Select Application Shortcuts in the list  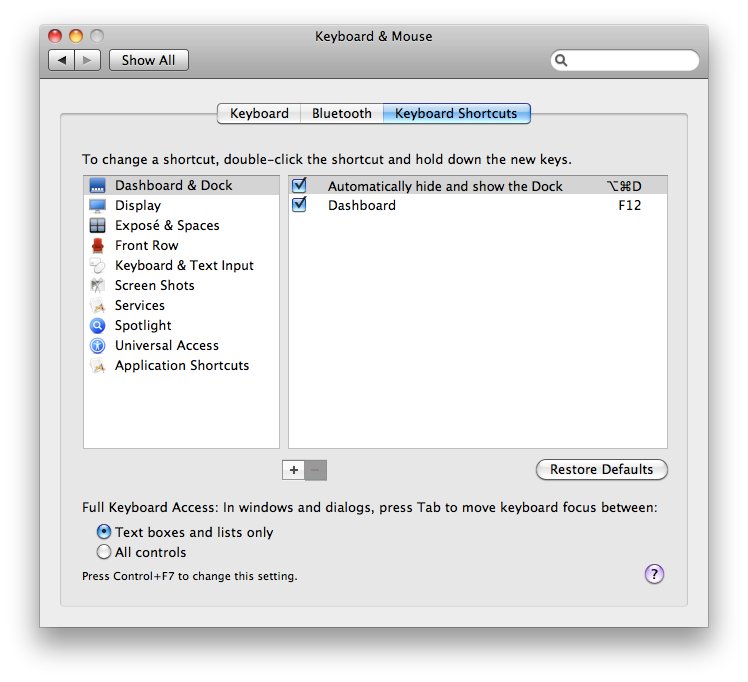[181, 366]
